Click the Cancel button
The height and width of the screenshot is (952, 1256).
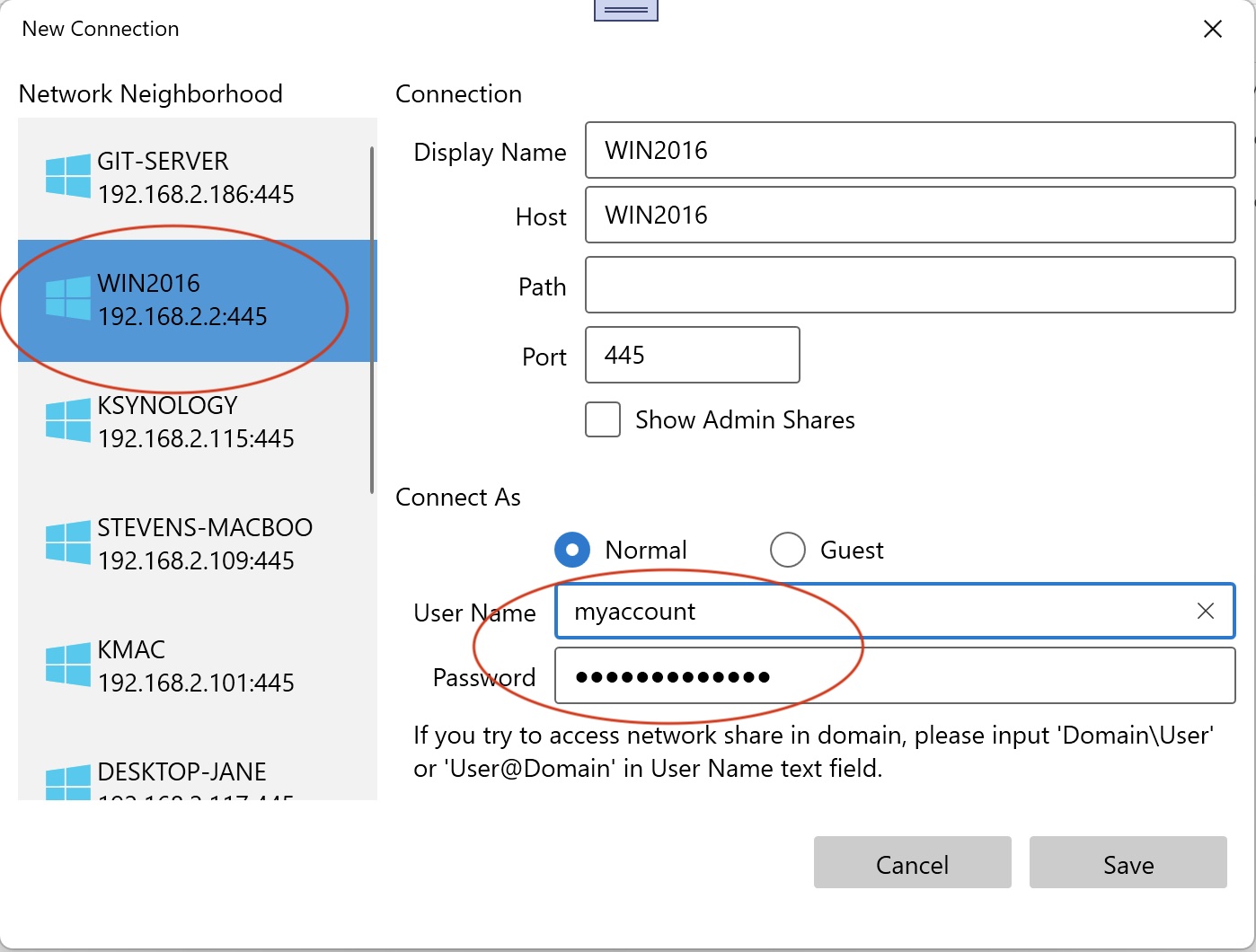[913, 863]
